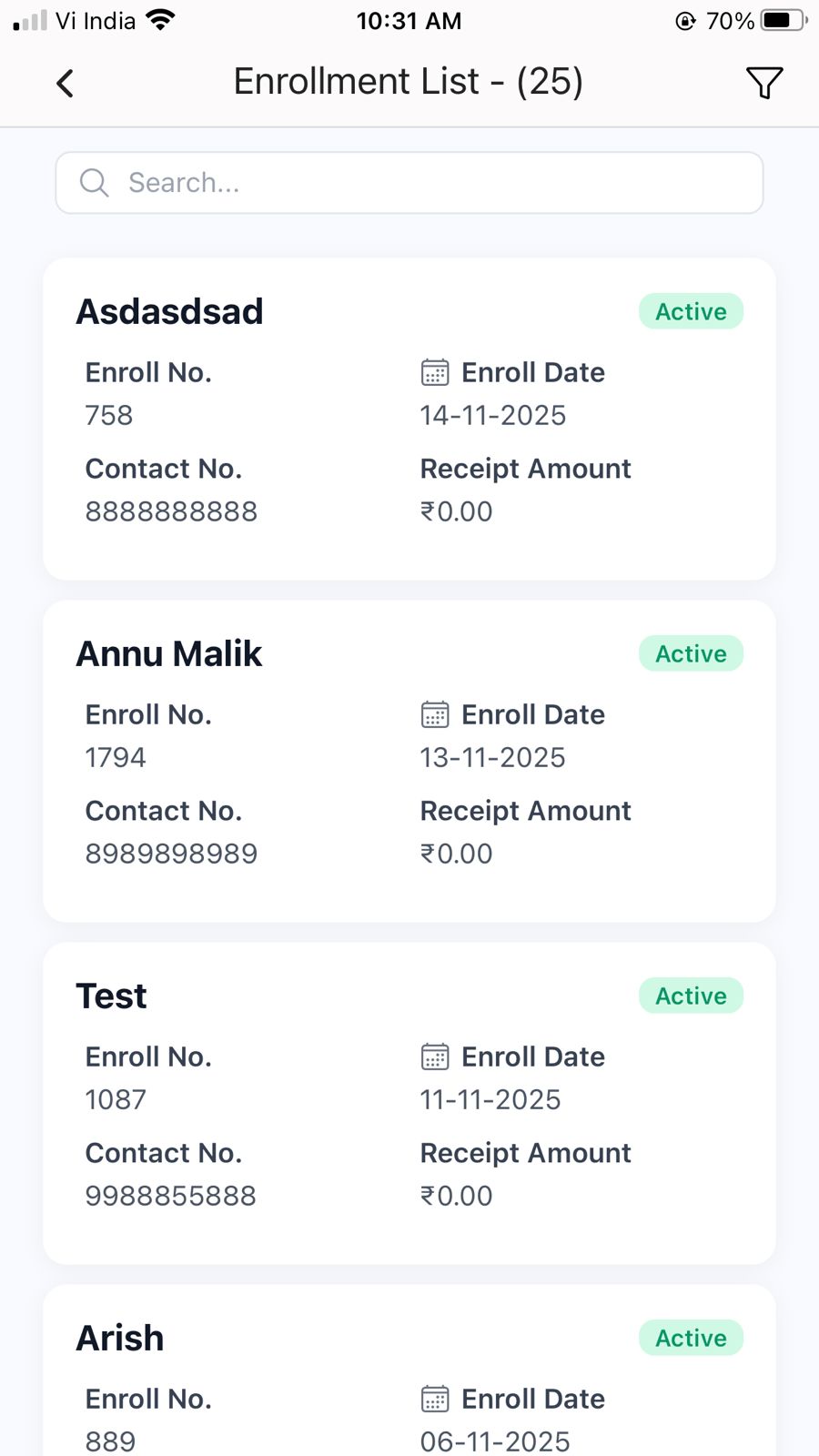Tap contact number 8989898989
Image resolution: width=819 pixels, height=1456 pixels.
tap(171, 854)
